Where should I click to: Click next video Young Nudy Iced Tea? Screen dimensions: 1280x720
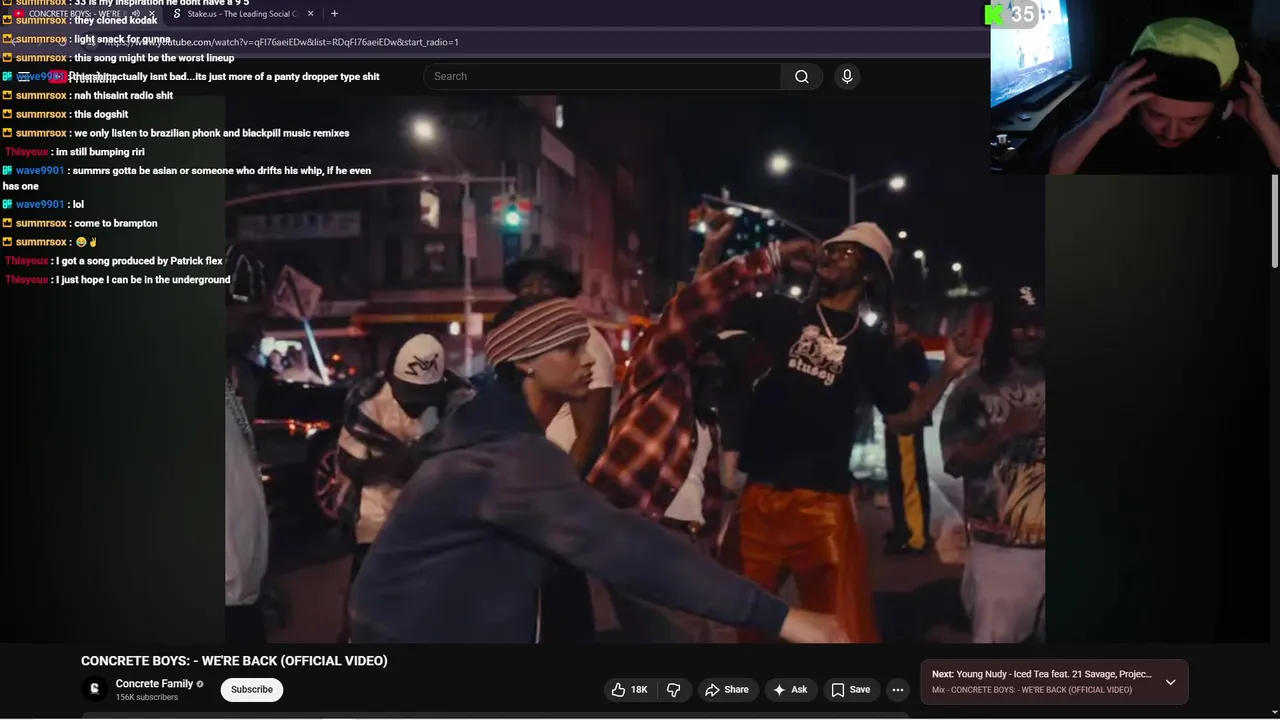pos(1042,674)
